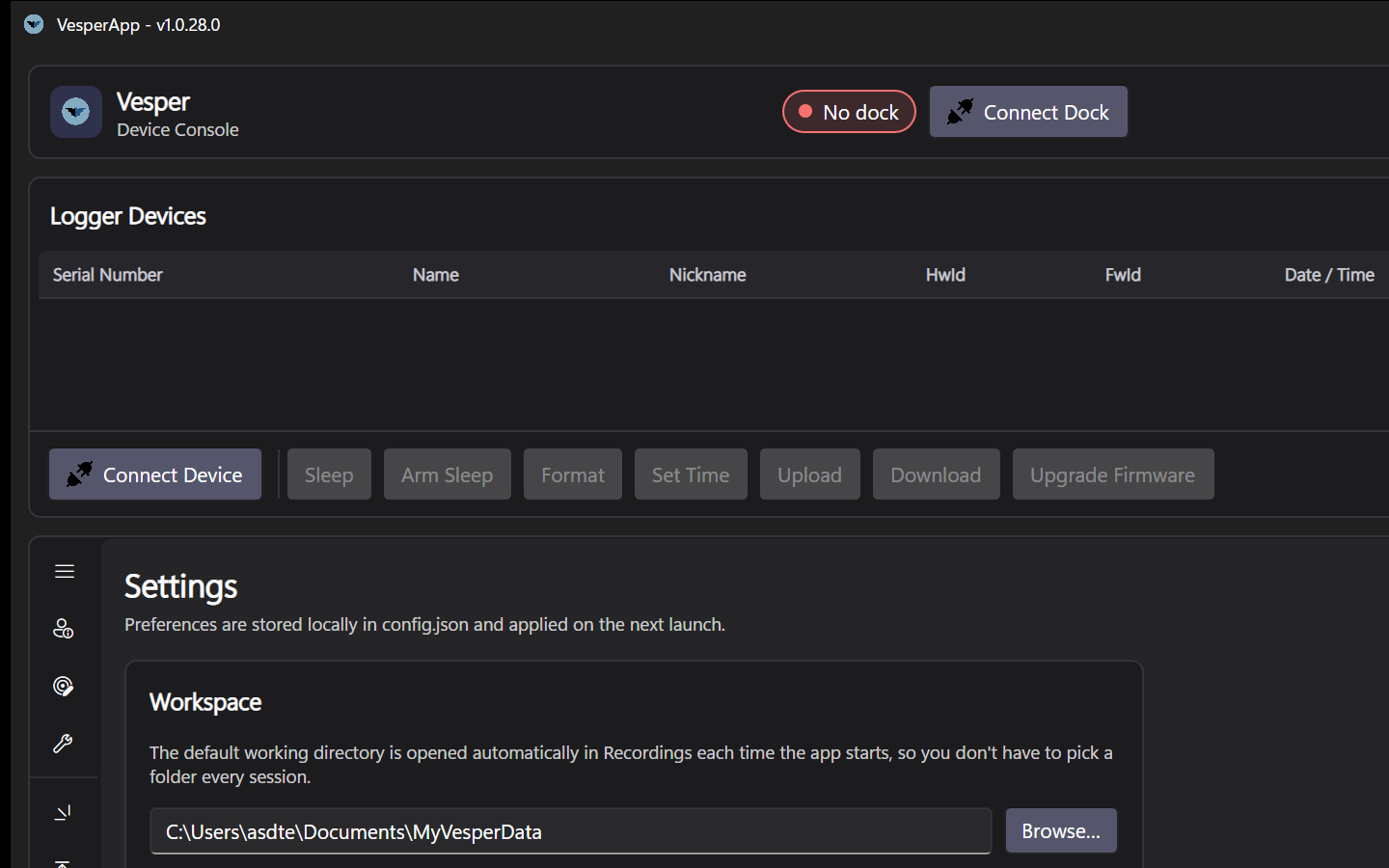Click the Connect Device button label
This screenshot has height=868, width=1389.
coord(173,475)
